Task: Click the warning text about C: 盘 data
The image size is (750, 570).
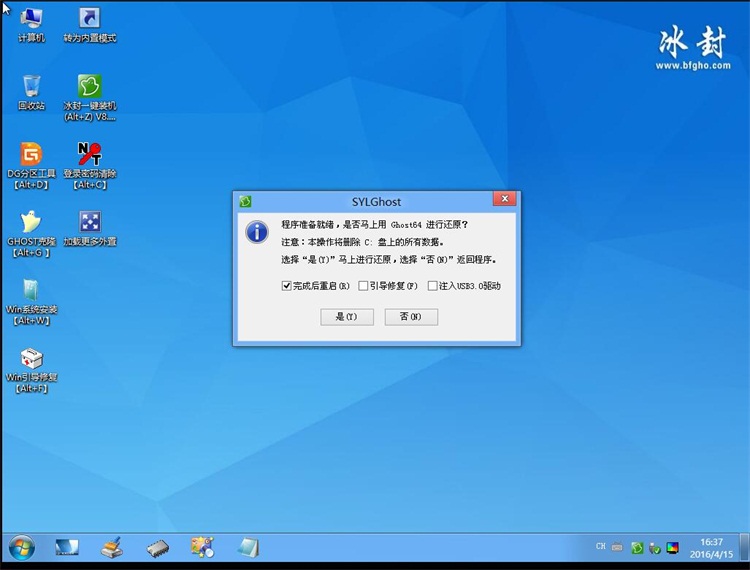Action: (x=363, y=242)
